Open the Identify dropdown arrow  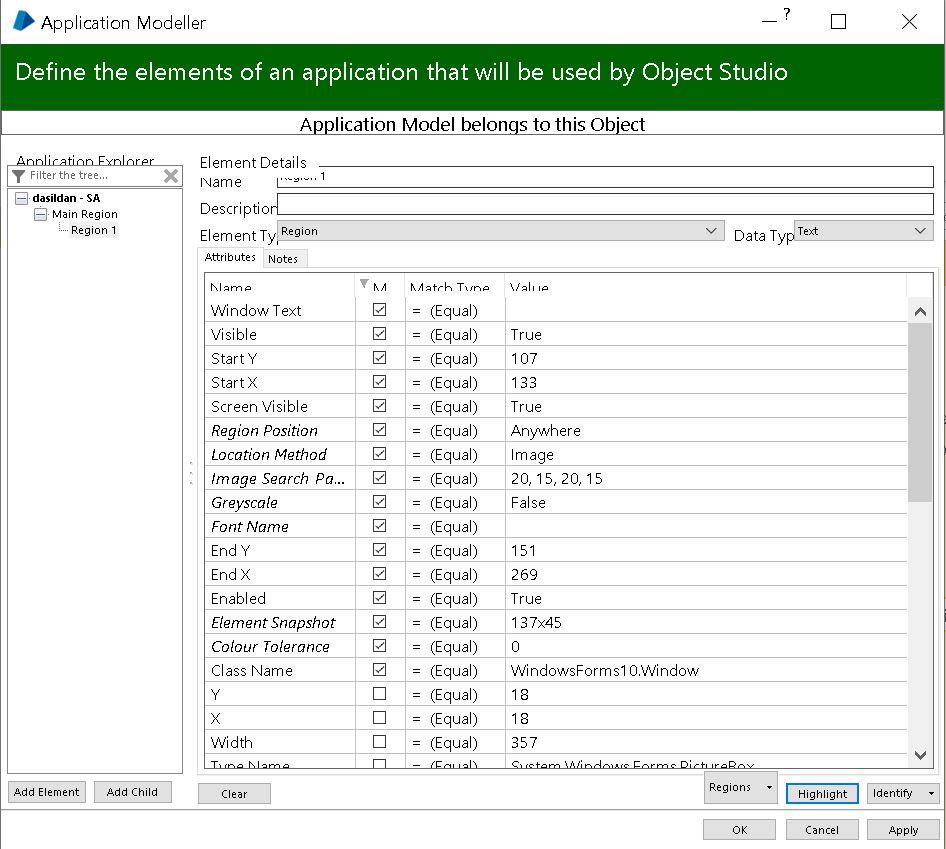pos(932,794)
